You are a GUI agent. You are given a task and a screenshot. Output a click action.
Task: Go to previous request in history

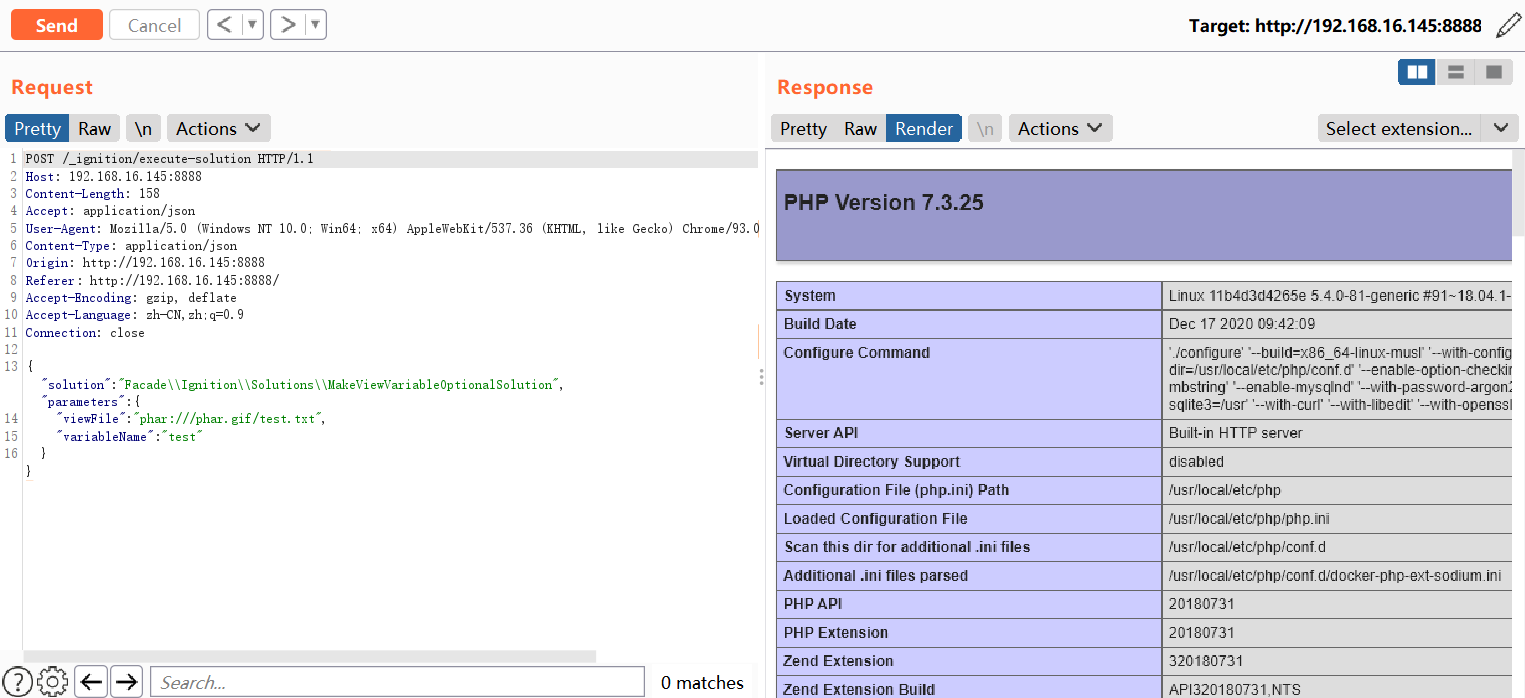coord(225,25)
